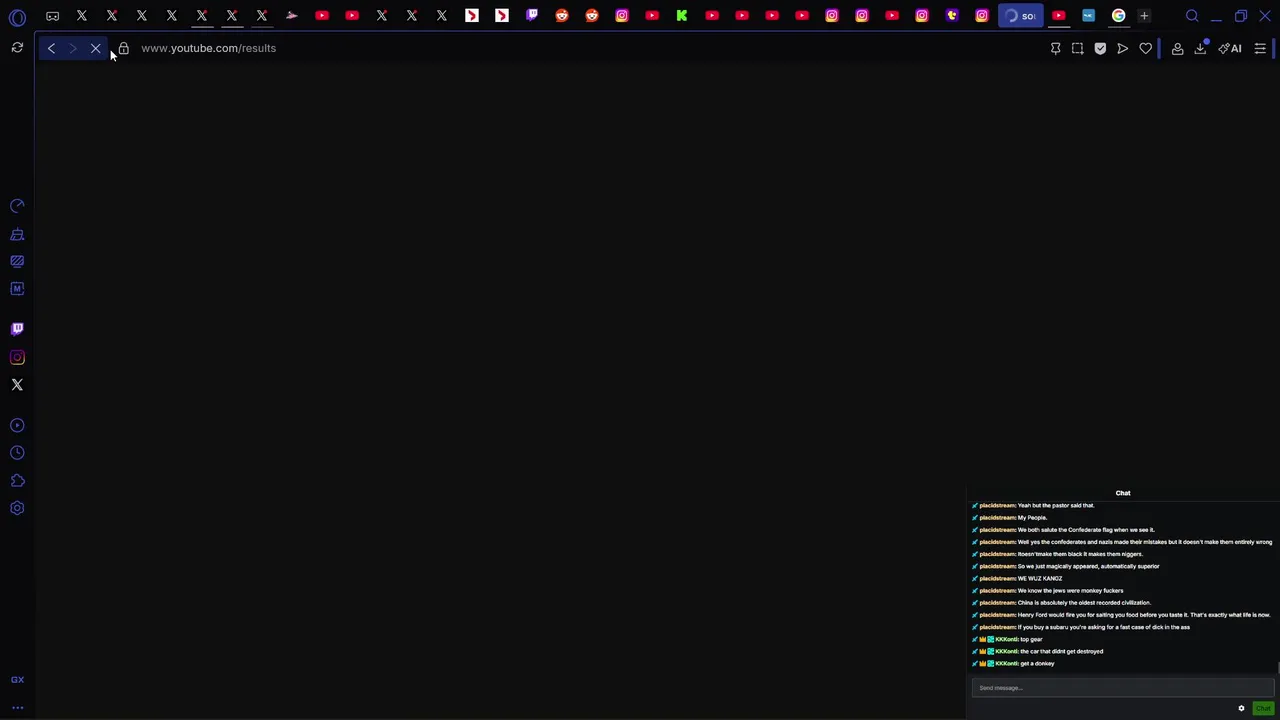
Task: Open the Player in the sidebar
Action: click(x=17, y=425)
